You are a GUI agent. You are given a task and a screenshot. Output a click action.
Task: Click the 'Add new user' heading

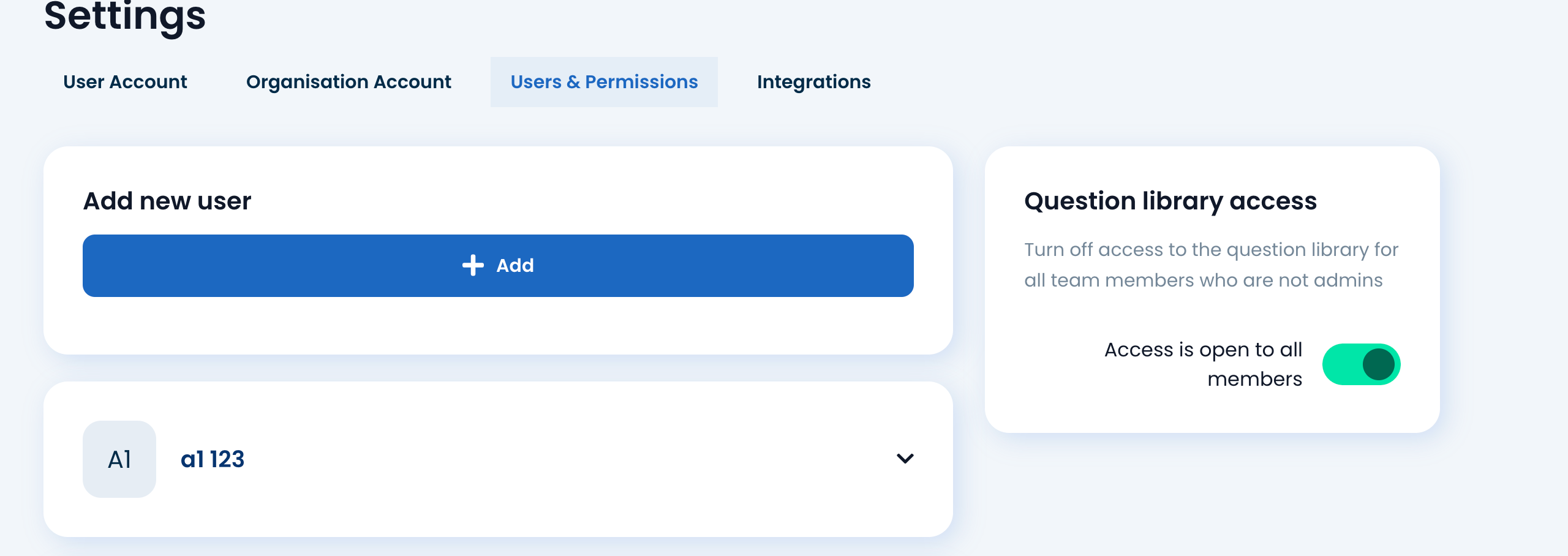[x=167, y=201]
